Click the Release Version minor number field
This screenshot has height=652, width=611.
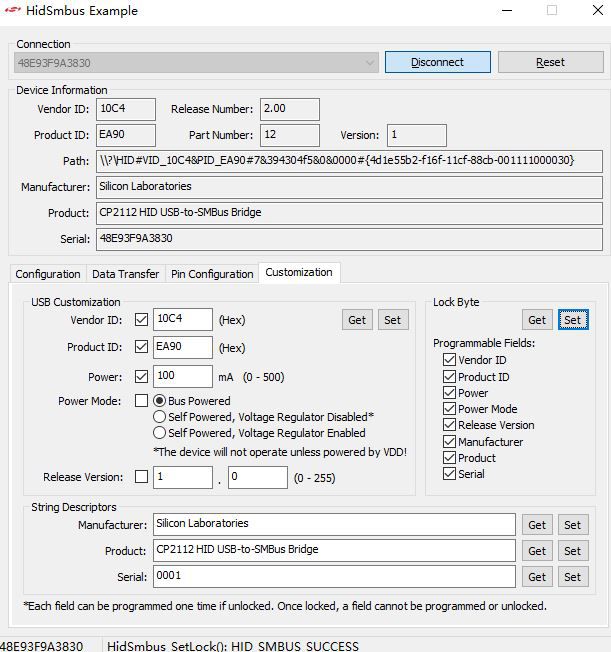coord(258,477)
